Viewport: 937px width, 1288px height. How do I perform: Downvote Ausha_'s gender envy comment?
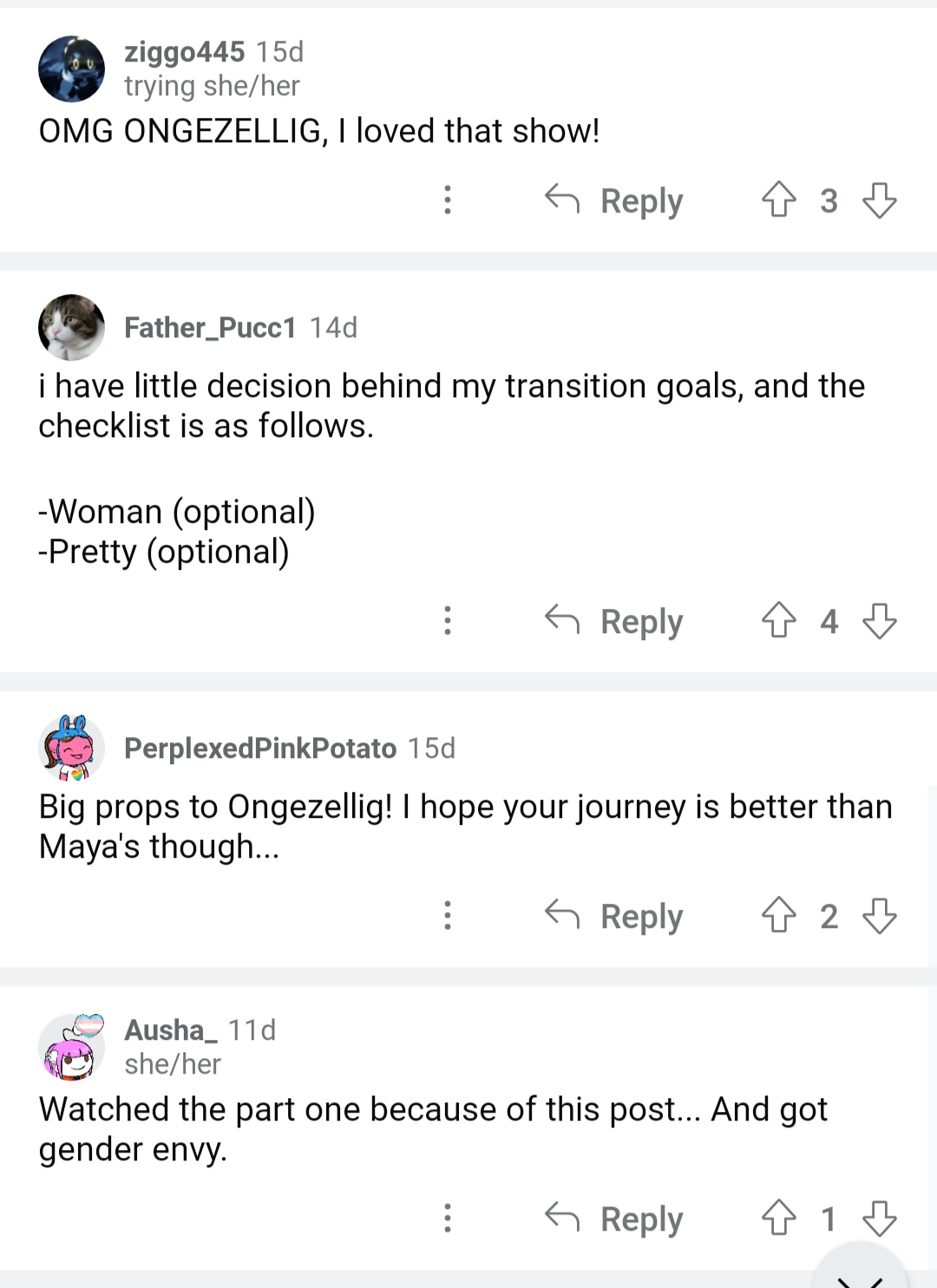coord(880,1218)
